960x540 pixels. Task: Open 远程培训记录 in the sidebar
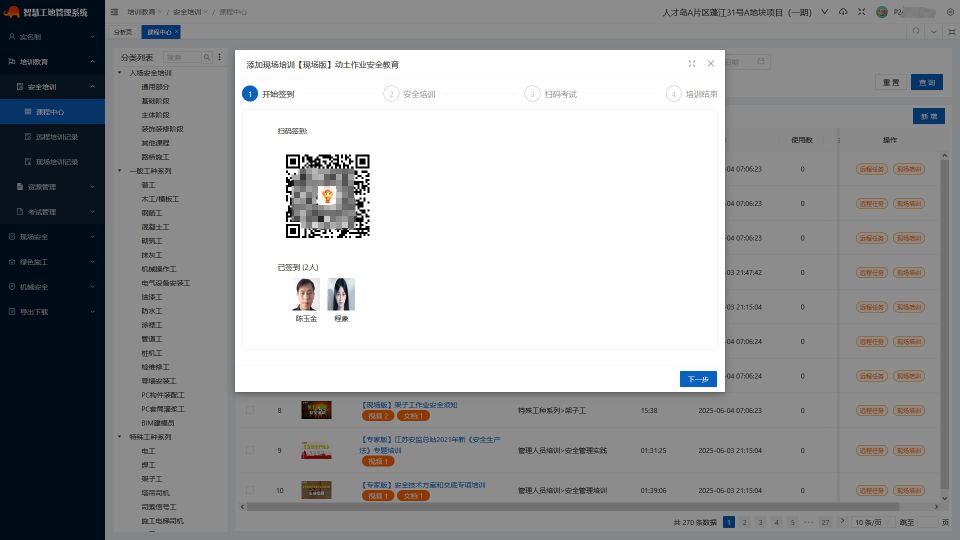coord(56,137)
